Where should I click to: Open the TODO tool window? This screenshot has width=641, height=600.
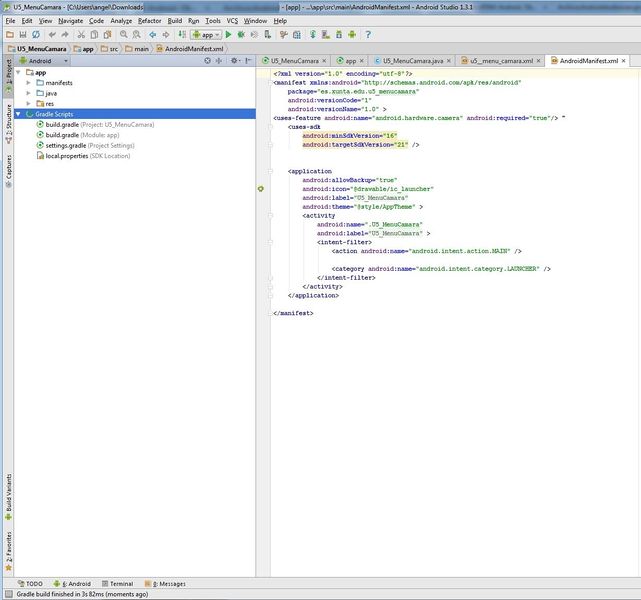coord(30,584)
